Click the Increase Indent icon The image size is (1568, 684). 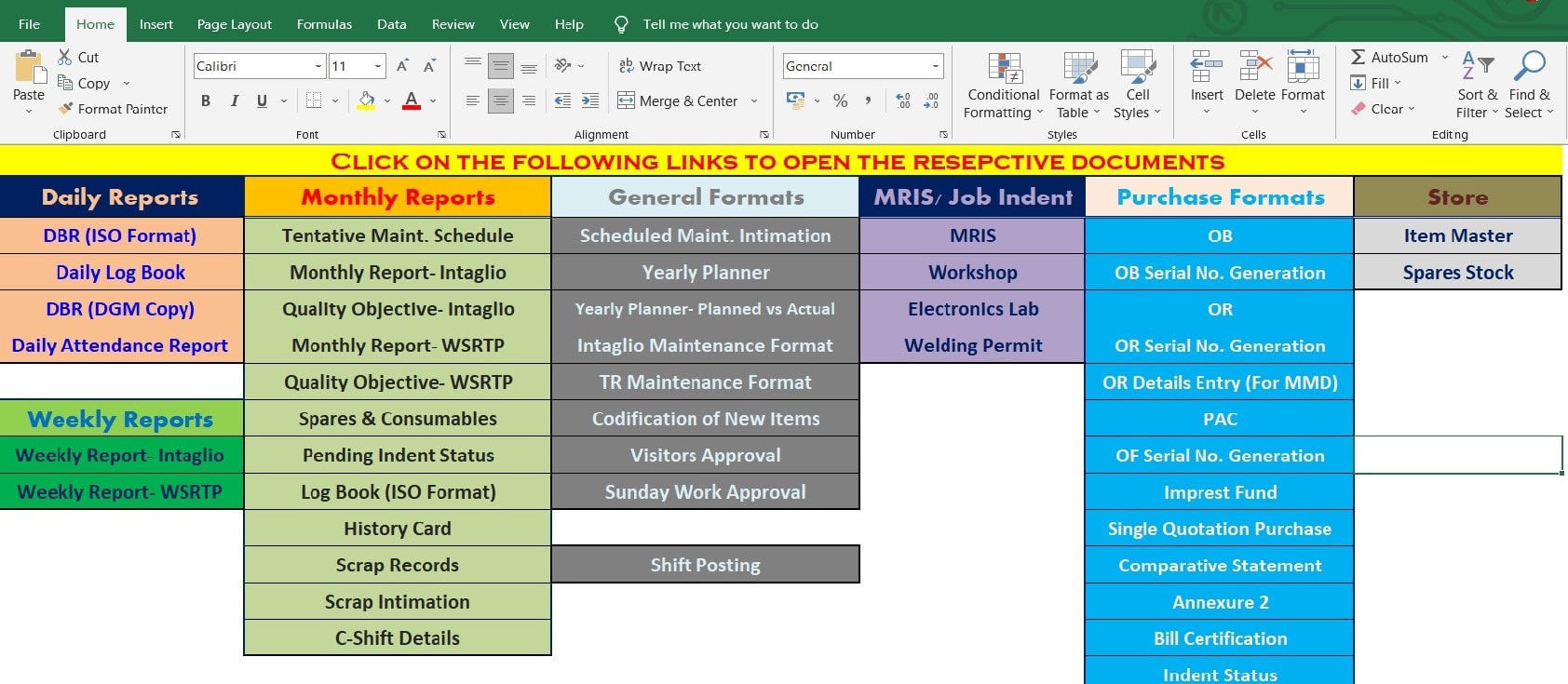point(590,101)
